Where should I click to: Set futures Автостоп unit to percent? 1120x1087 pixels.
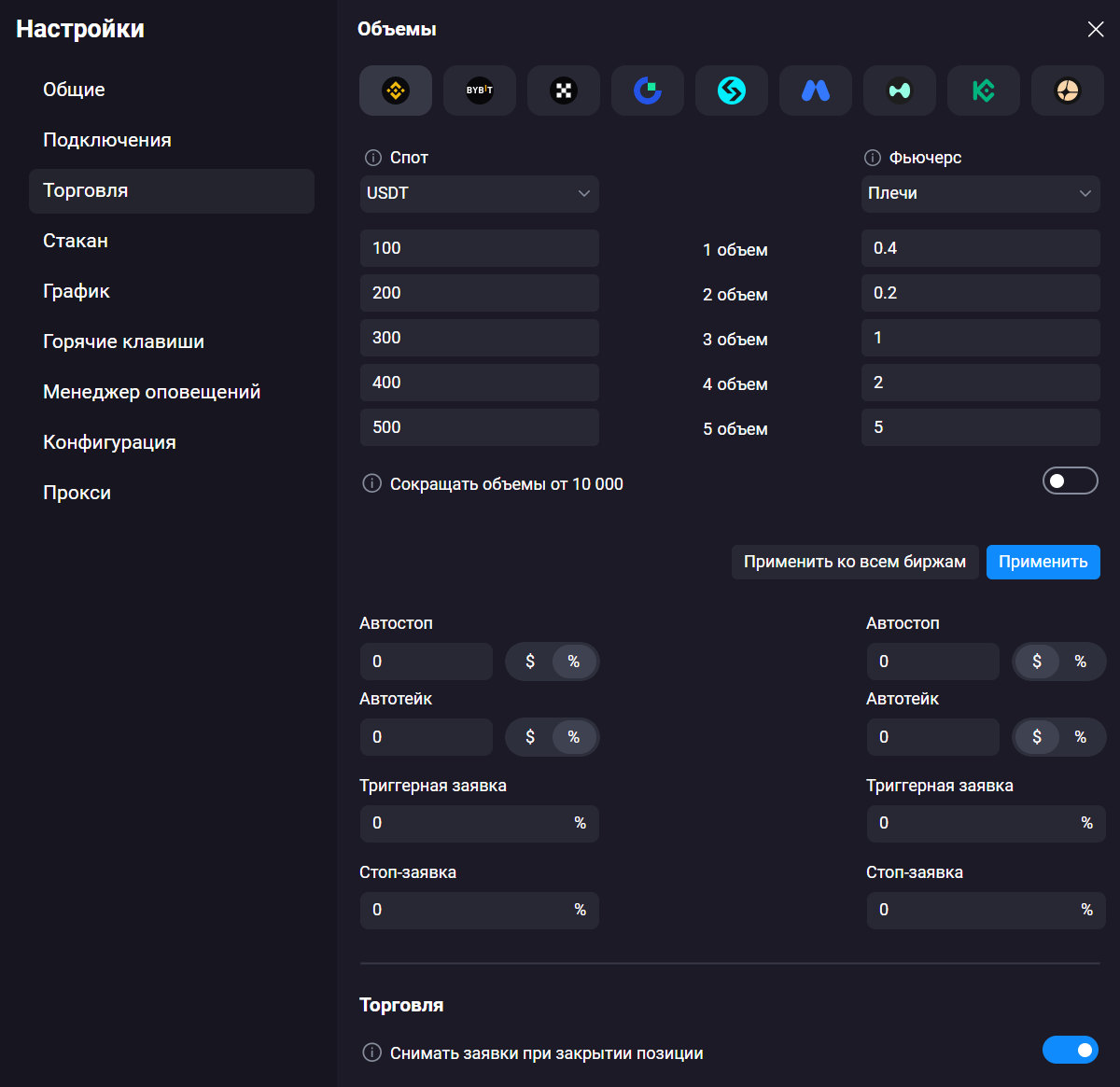[1081, 662]
